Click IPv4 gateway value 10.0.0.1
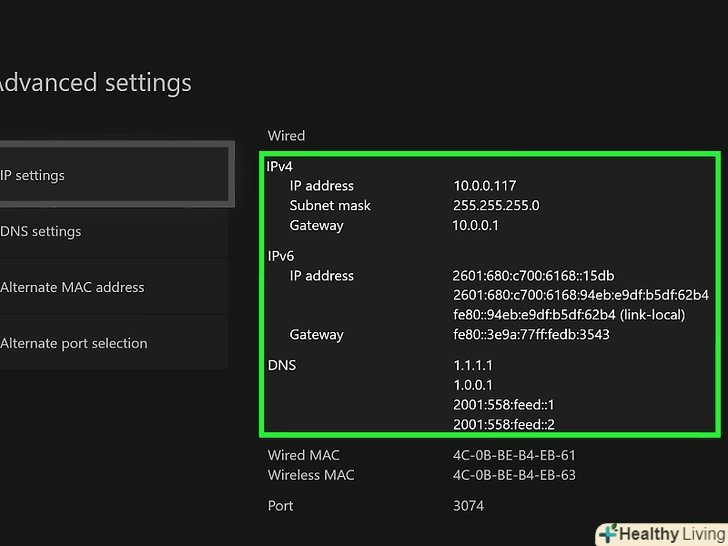 click(476, 226)
